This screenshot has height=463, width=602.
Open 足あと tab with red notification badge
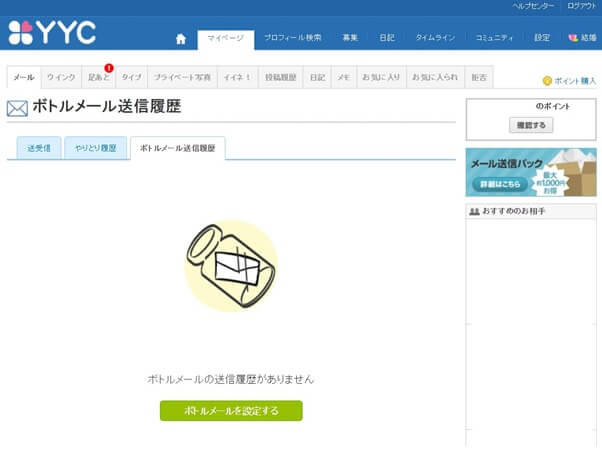98,77
